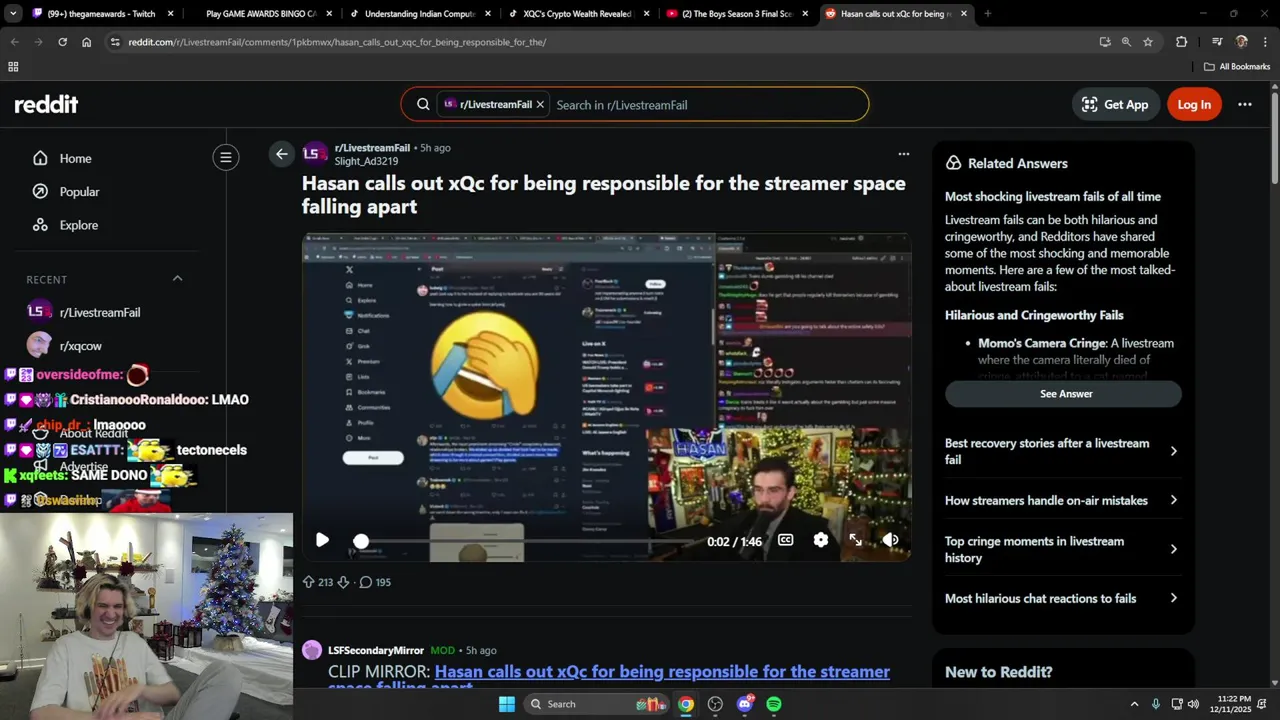Switch to thegameawards Twitch tab

pyautogui.click(x=100, y=14)
